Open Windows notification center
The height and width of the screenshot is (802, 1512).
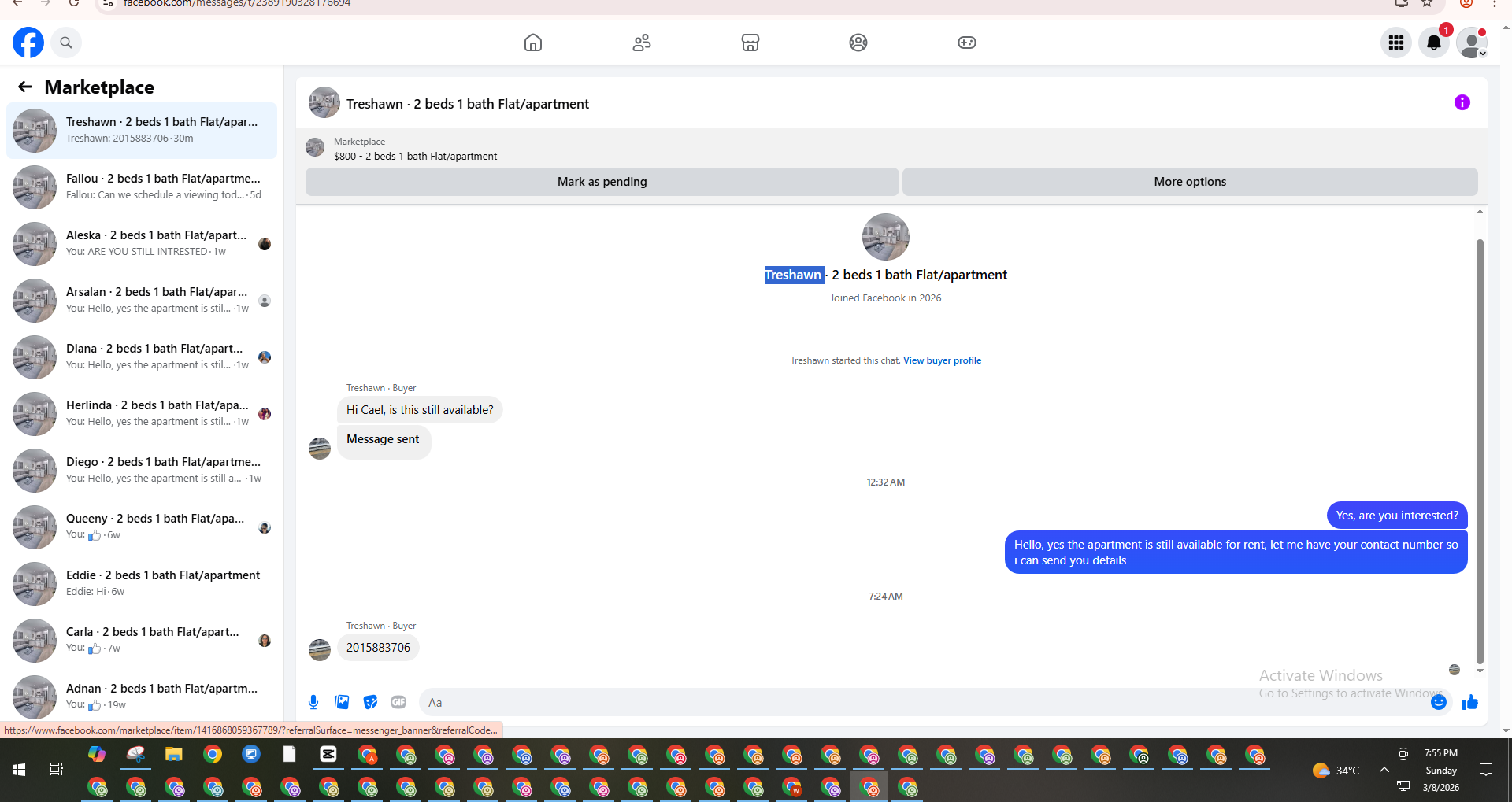1486,770
